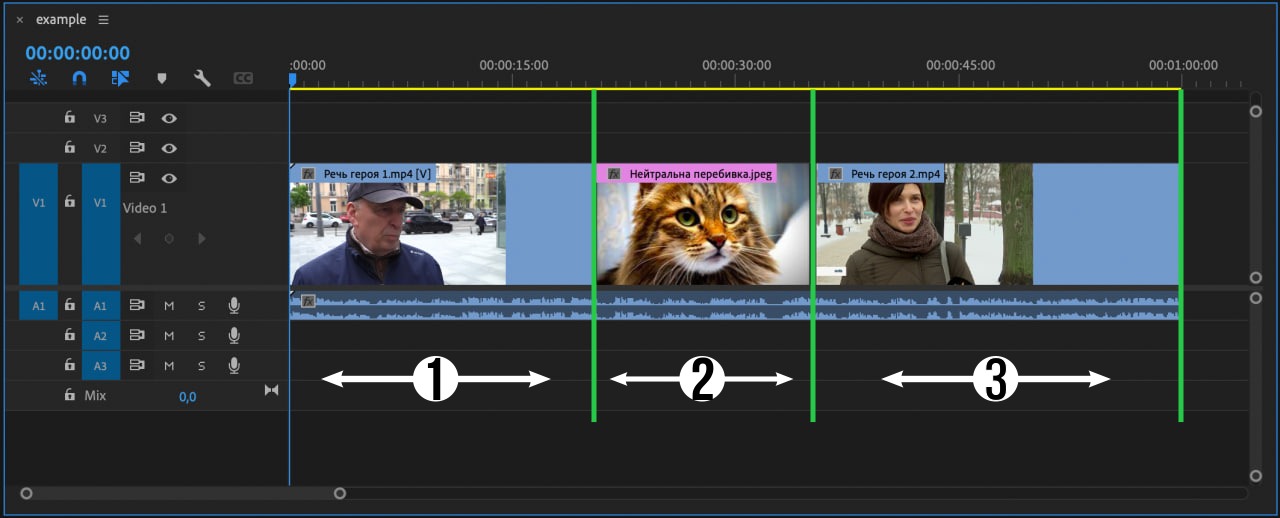Hide V2 track output with eye icon

click(169, 148)
